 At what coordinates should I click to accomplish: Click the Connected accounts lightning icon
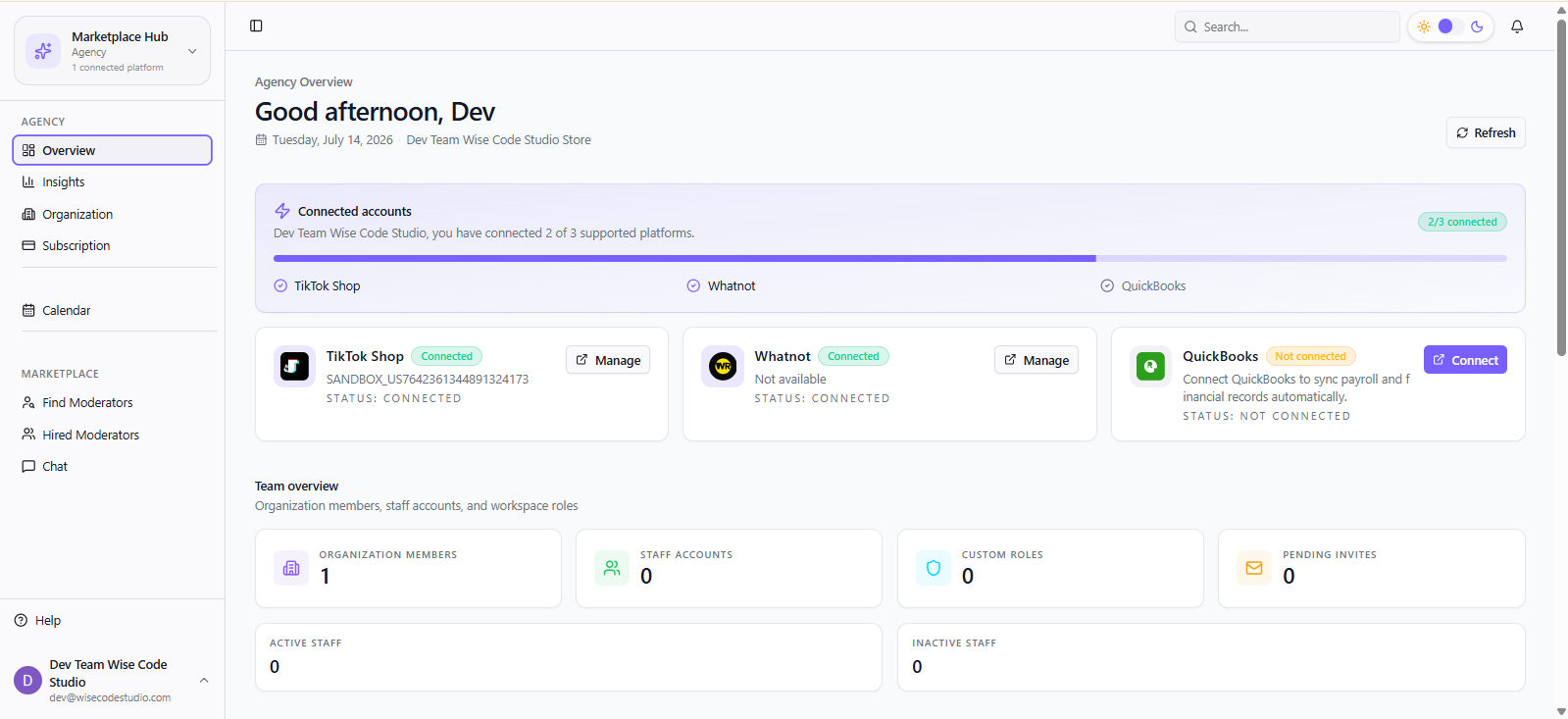[282, 211]
